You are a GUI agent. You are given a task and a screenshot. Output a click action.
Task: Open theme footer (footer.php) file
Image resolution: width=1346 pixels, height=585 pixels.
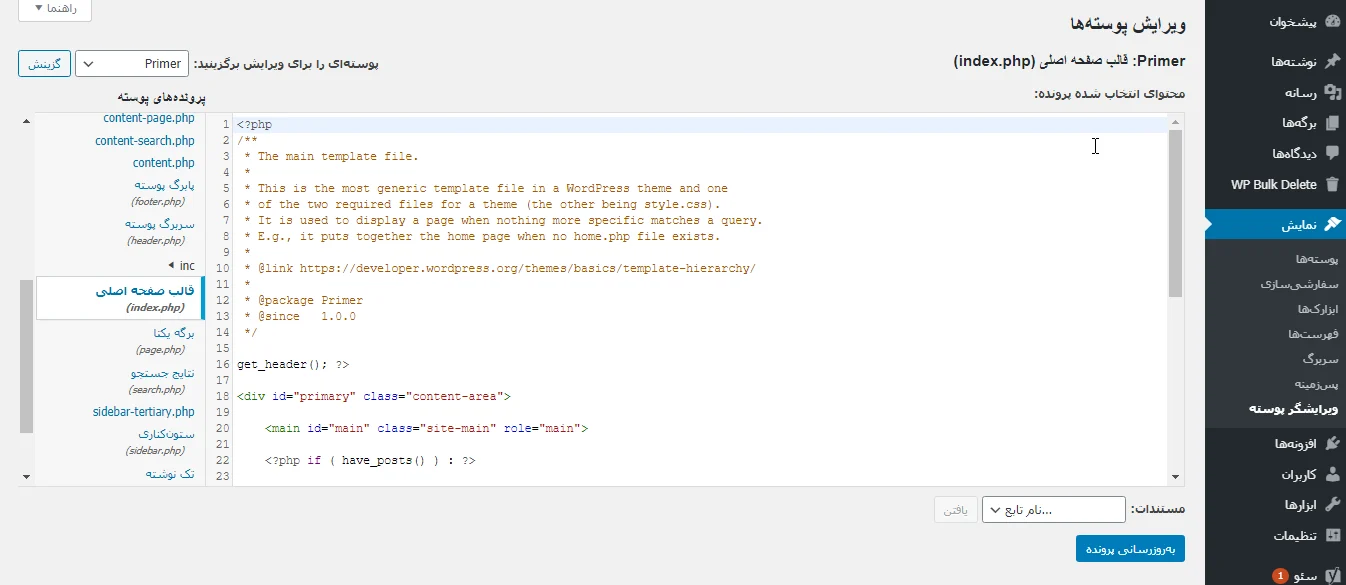(x=164, y=192)
